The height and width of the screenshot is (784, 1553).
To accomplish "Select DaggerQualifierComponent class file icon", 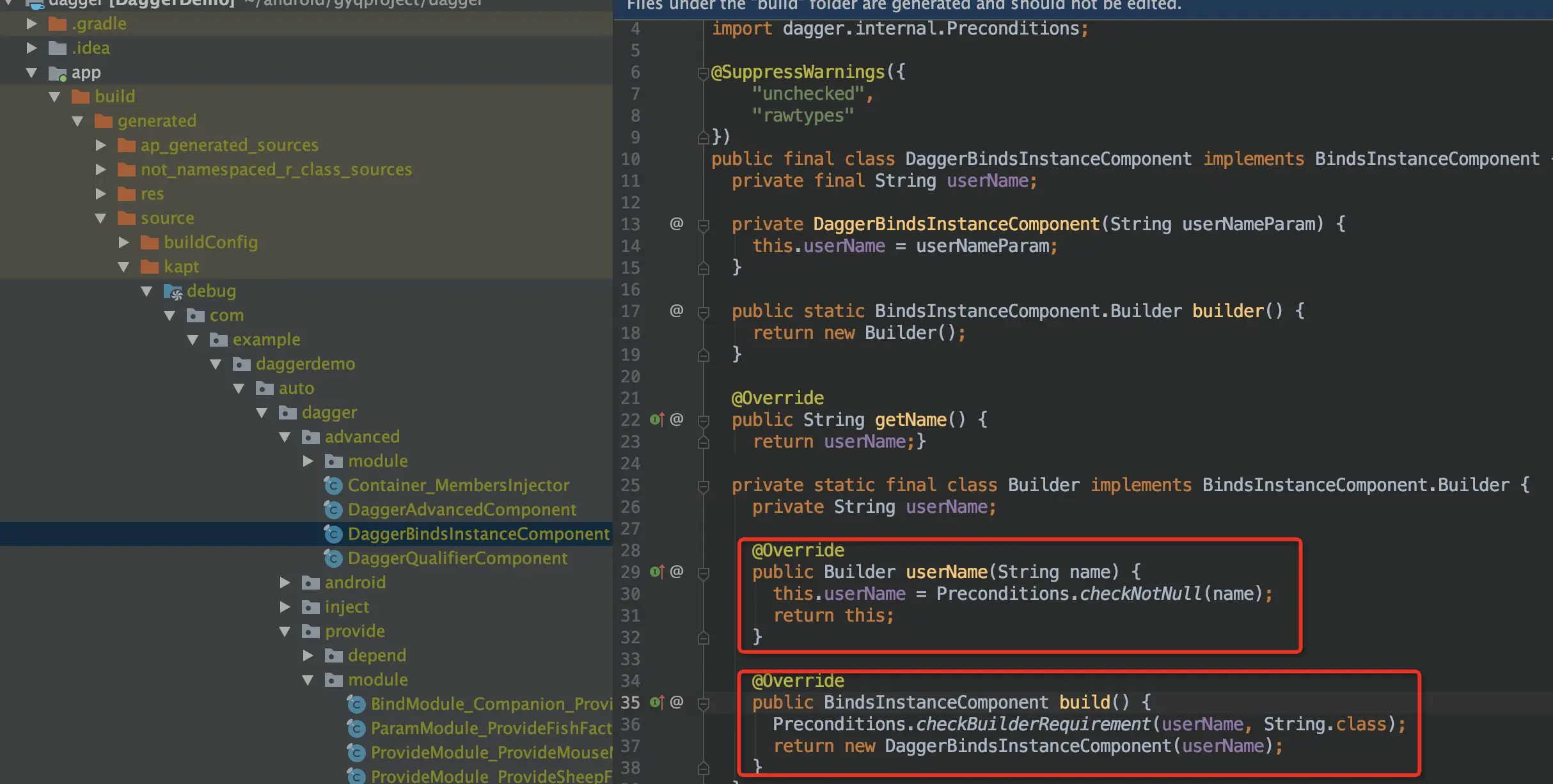I will [333, 558].
